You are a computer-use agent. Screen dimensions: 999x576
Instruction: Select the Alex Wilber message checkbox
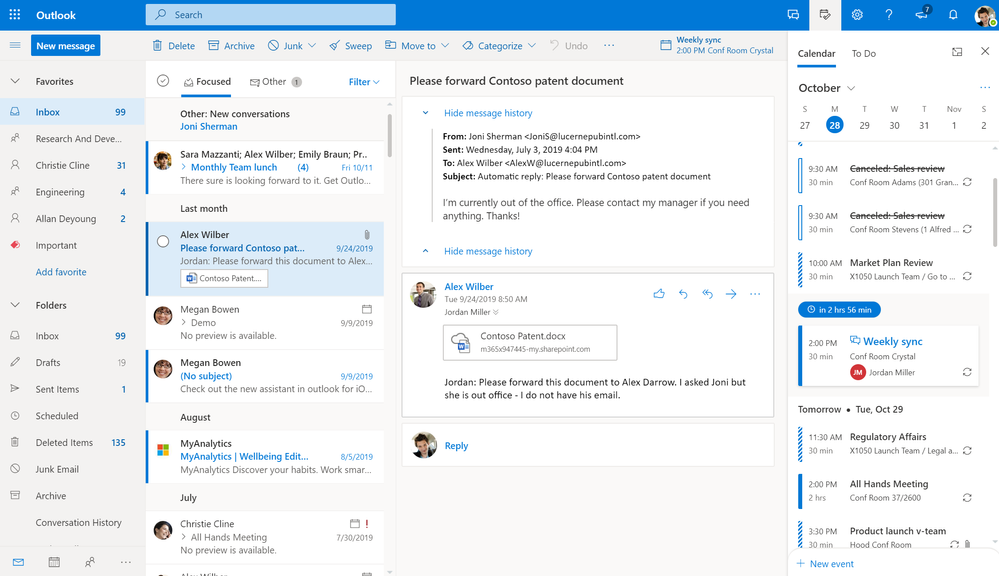pos(163,241)
